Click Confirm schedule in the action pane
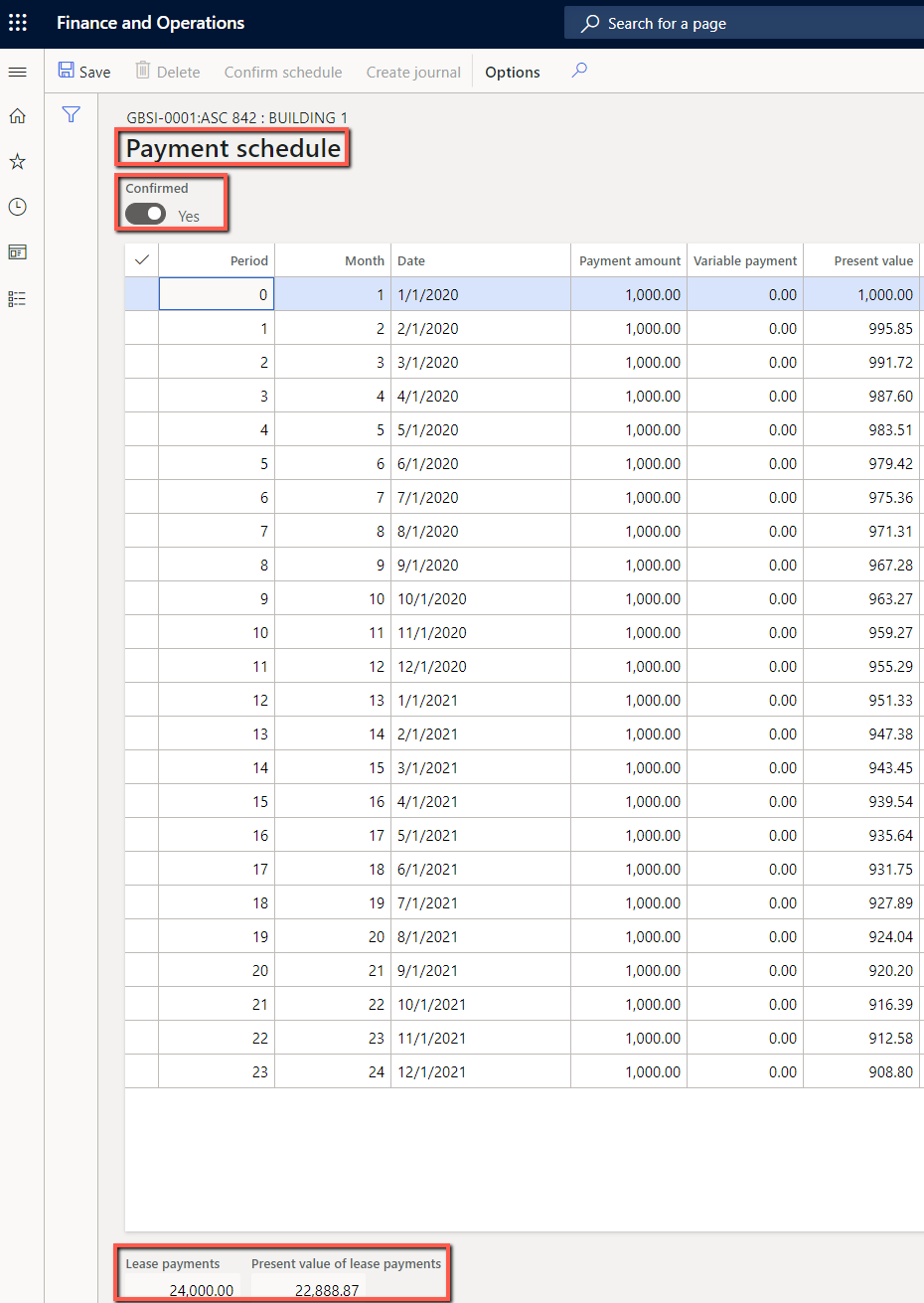The height and width of the screenshot is (1303, 924). tap(282, 71)
